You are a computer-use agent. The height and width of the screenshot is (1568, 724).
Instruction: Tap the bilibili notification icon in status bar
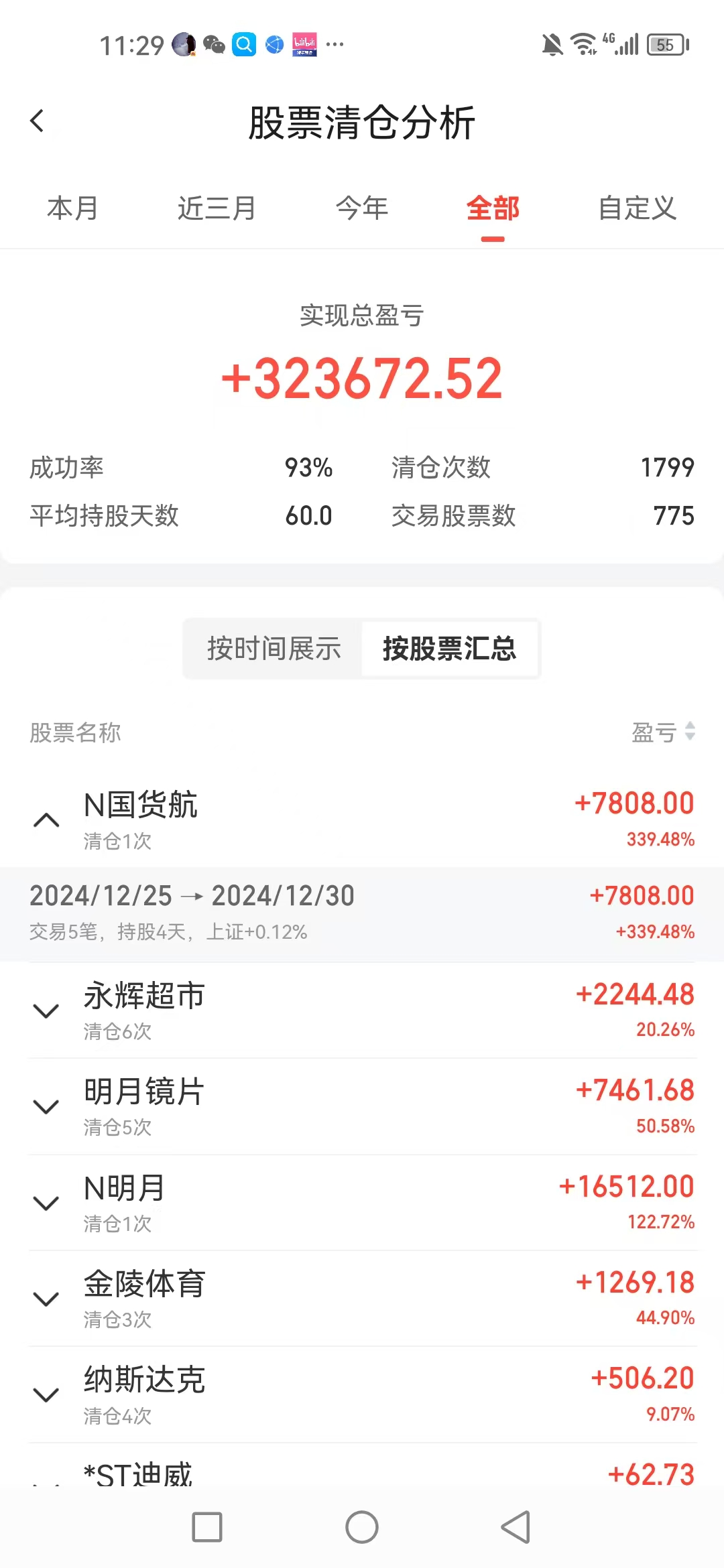point(304,45)
